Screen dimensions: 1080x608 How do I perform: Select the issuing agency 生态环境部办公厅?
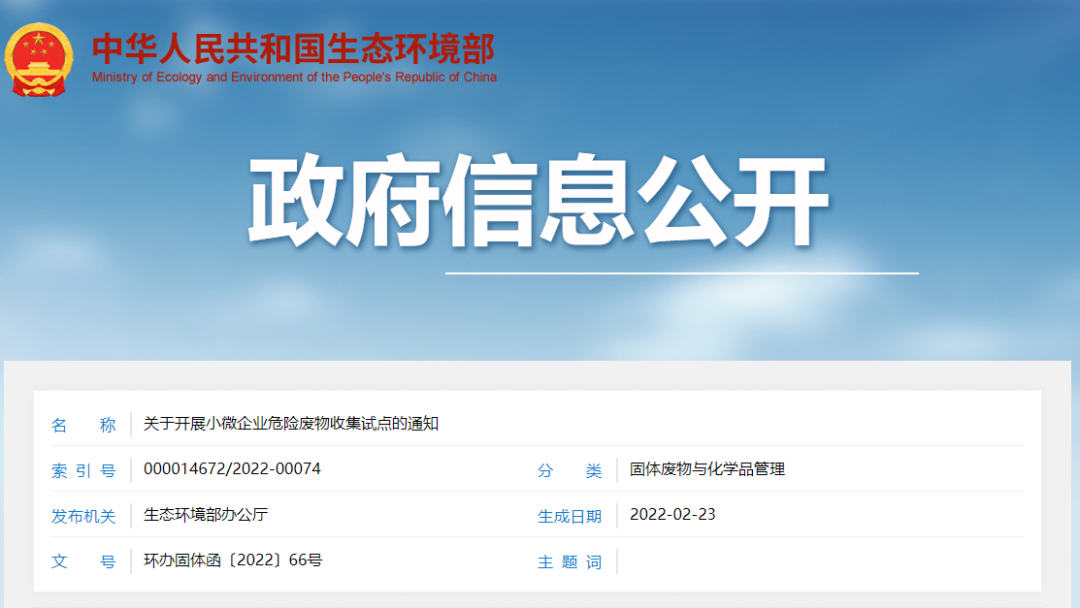tap(206, 515)
